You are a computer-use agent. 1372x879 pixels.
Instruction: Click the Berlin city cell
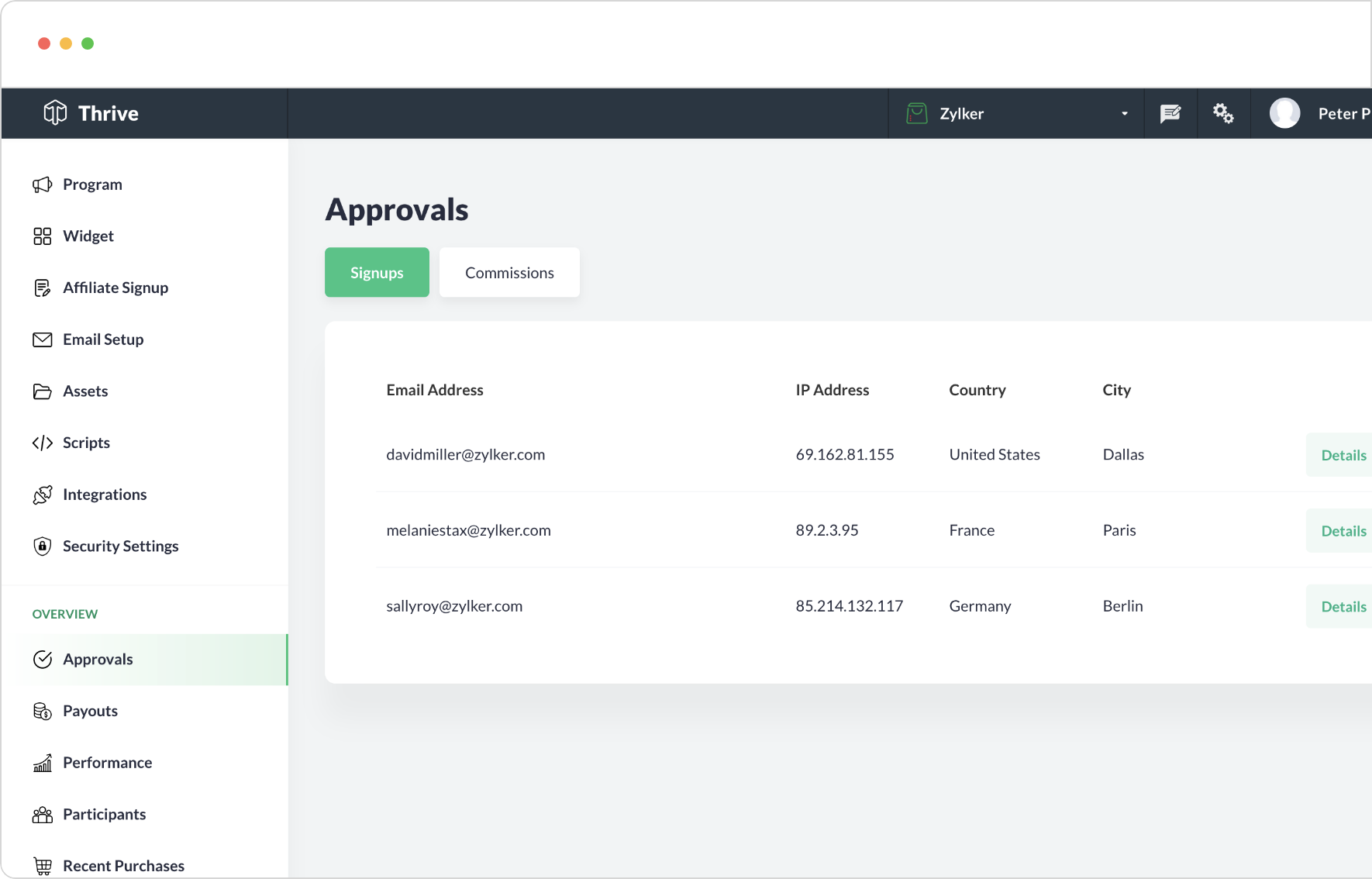click(x=1122, y=607)
